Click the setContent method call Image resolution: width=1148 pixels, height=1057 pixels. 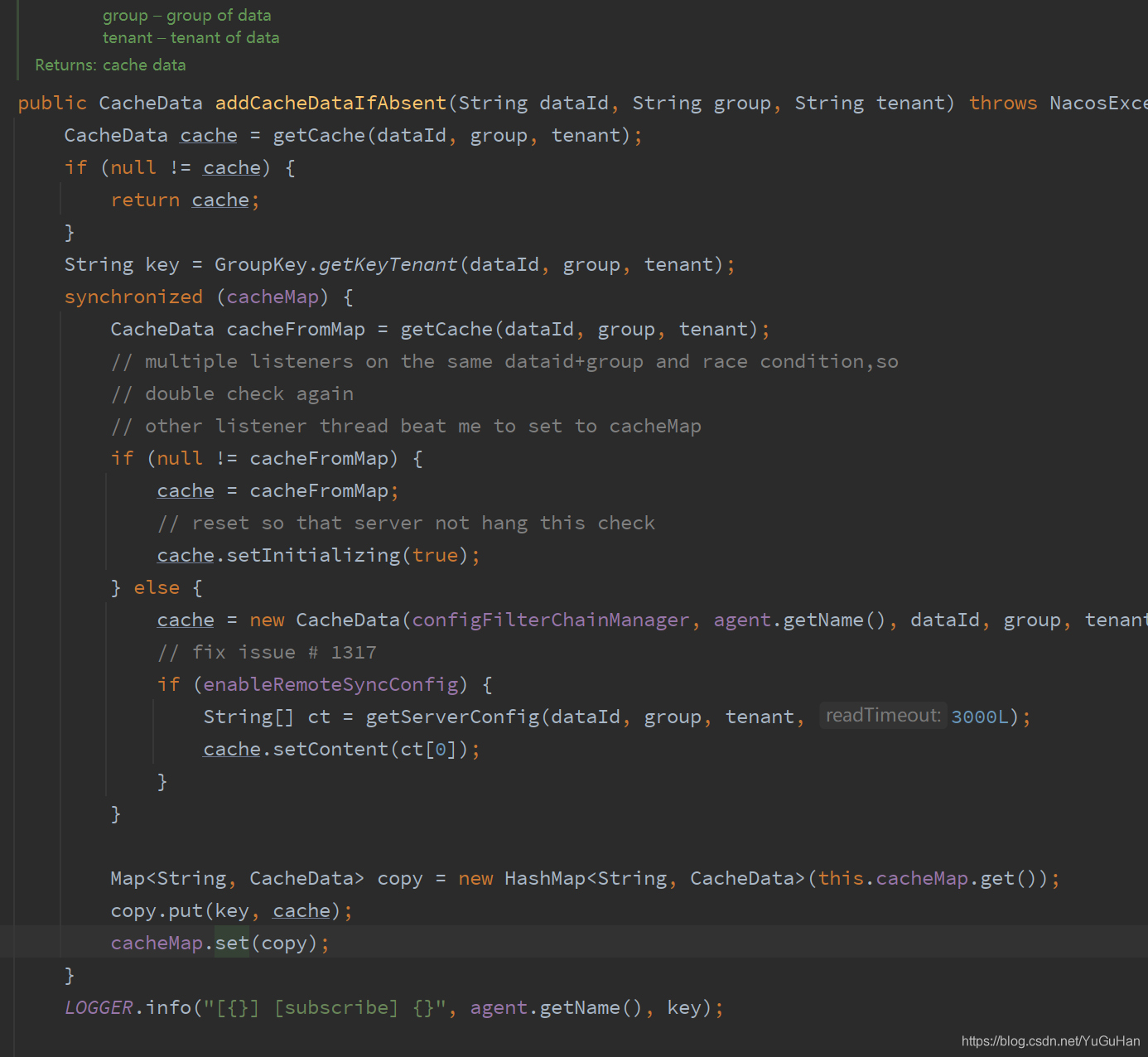(330, 749)
